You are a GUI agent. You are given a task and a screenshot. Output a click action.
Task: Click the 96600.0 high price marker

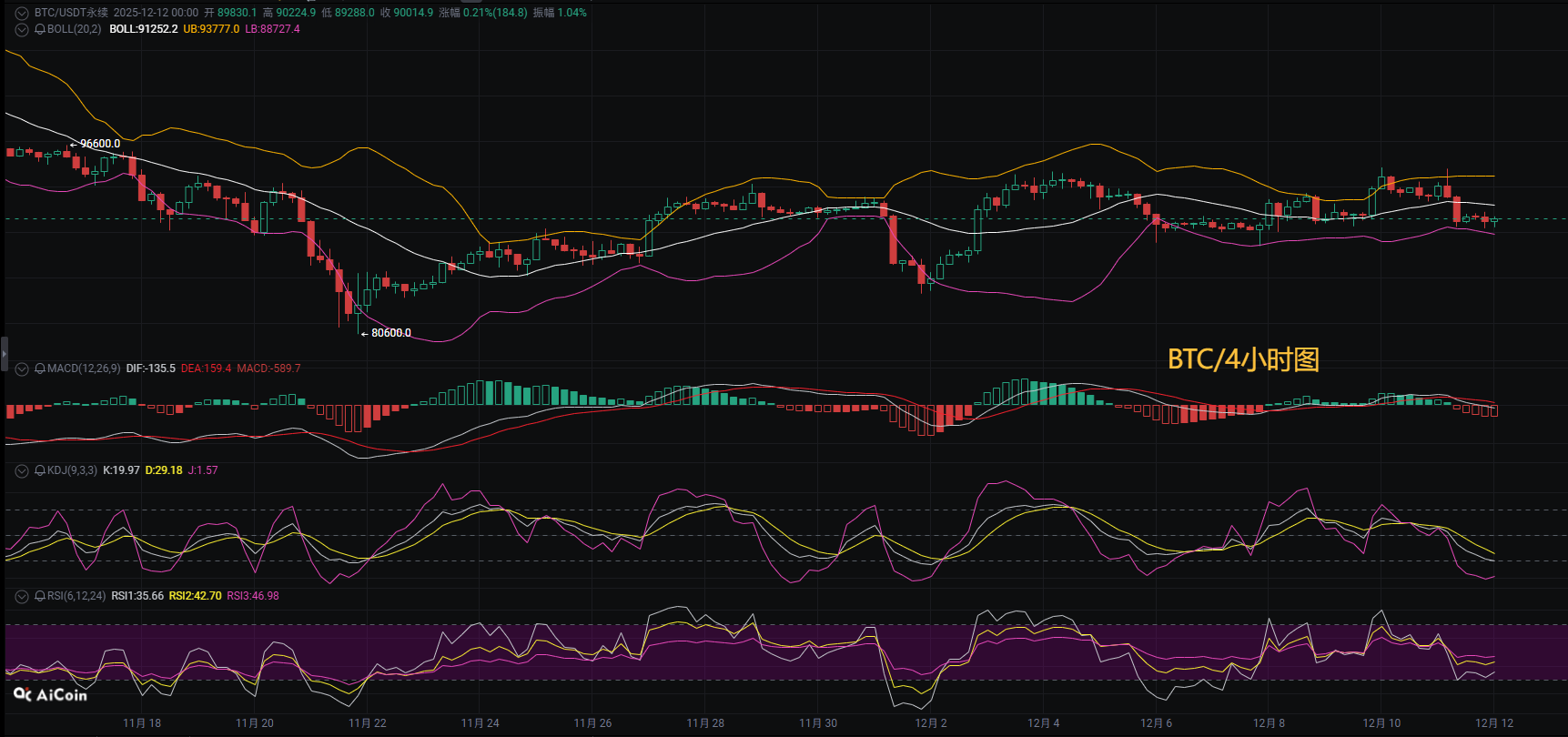click(x=99, y=144)
